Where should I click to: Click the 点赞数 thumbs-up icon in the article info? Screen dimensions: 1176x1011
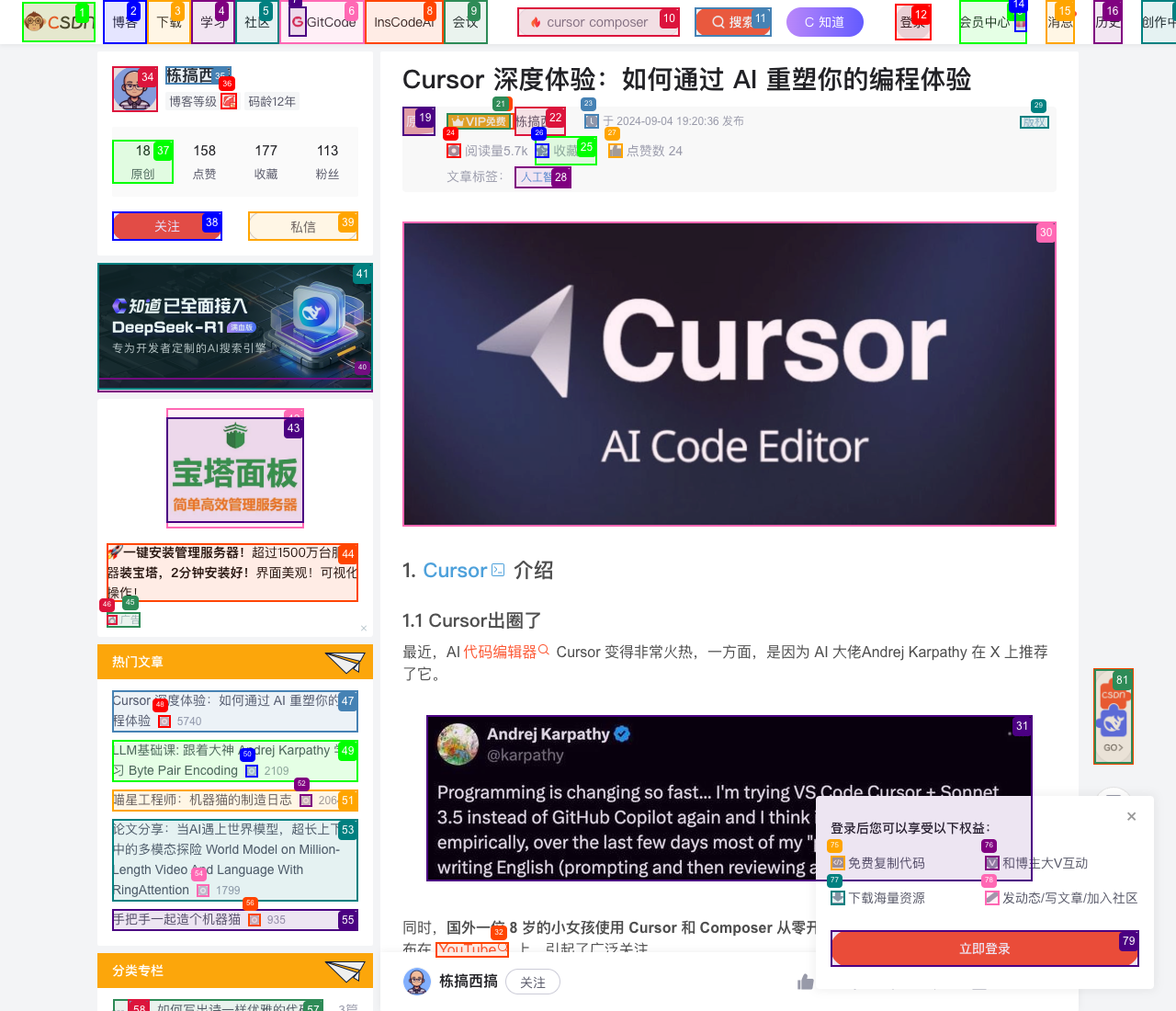[x=616, y=151]
